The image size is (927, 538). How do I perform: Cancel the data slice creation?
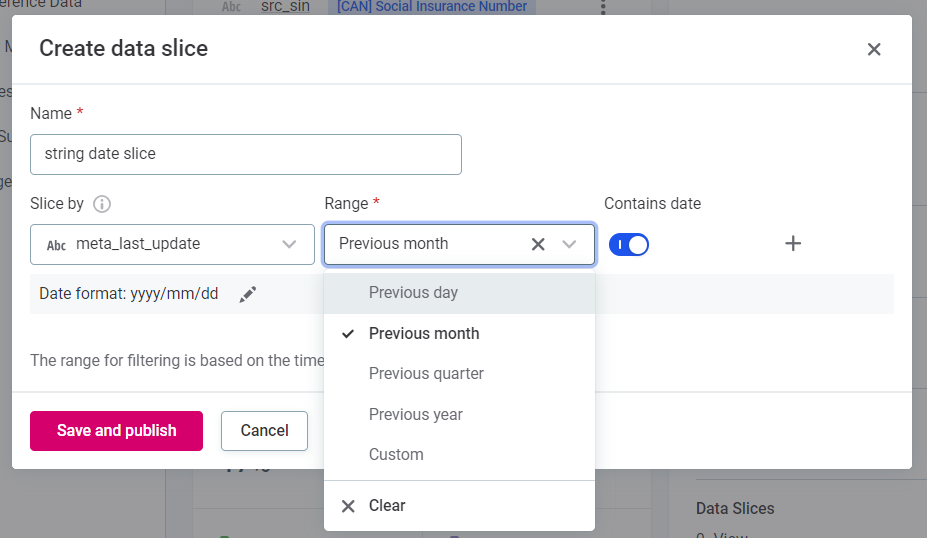[x=264, y=431]
